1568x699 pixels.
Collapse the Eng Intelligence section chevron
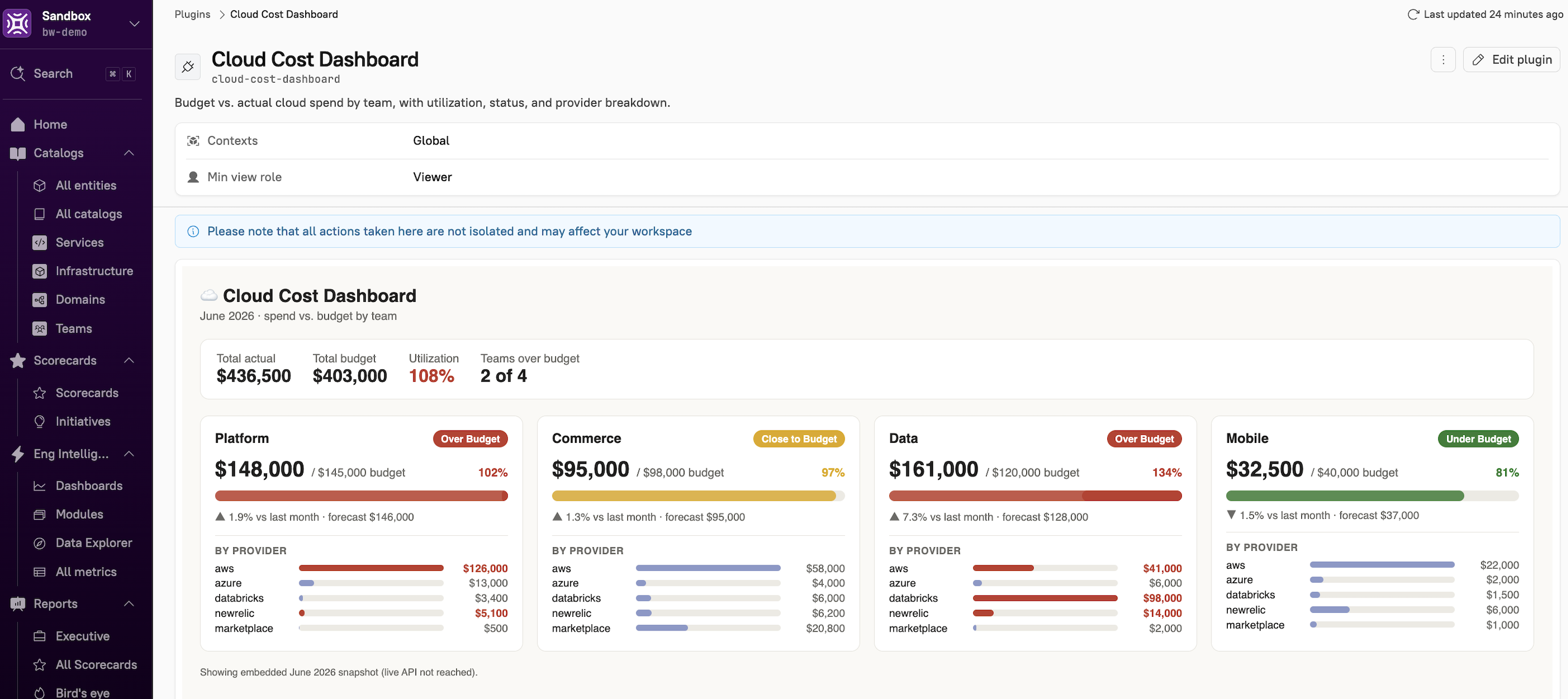pos(129,454)
